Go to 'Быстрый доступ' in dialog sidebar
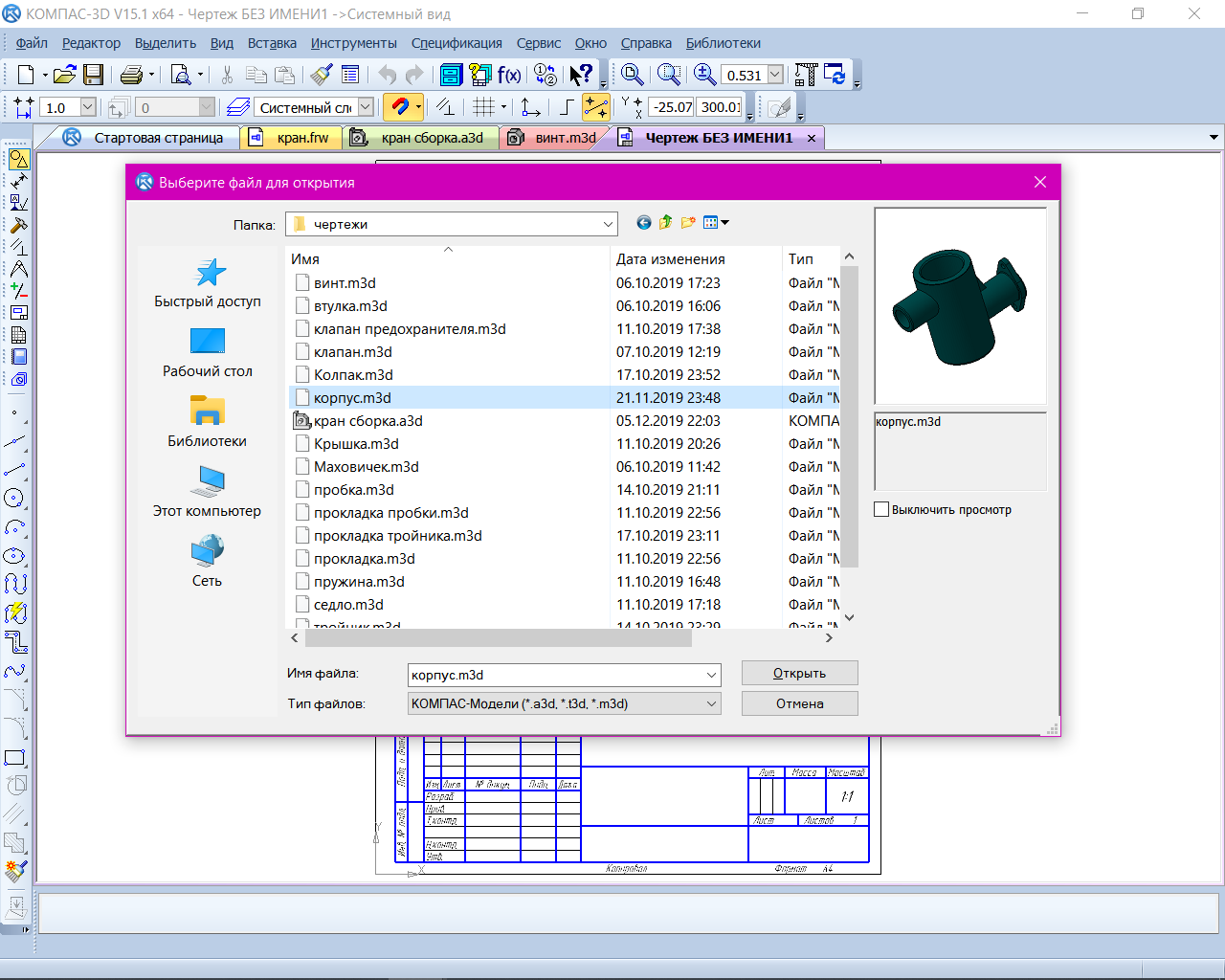Image resolution: width=1225 pixels, height=980 pixels. [x=208, y=282]
